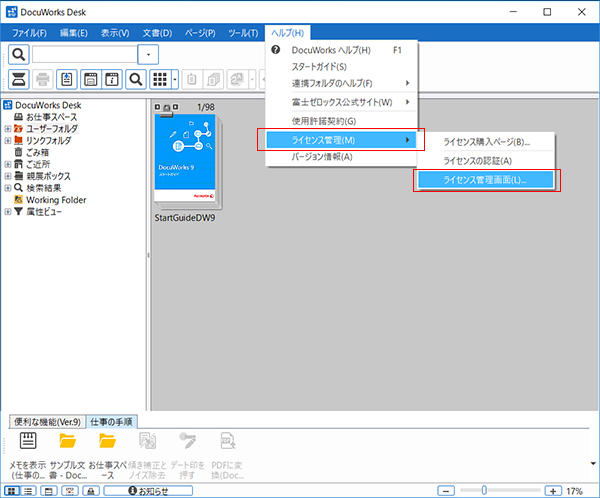The width and height of the screenshot is (600, 498).
Task: Click the search magnifier icon beside search box
Action: 18,55
